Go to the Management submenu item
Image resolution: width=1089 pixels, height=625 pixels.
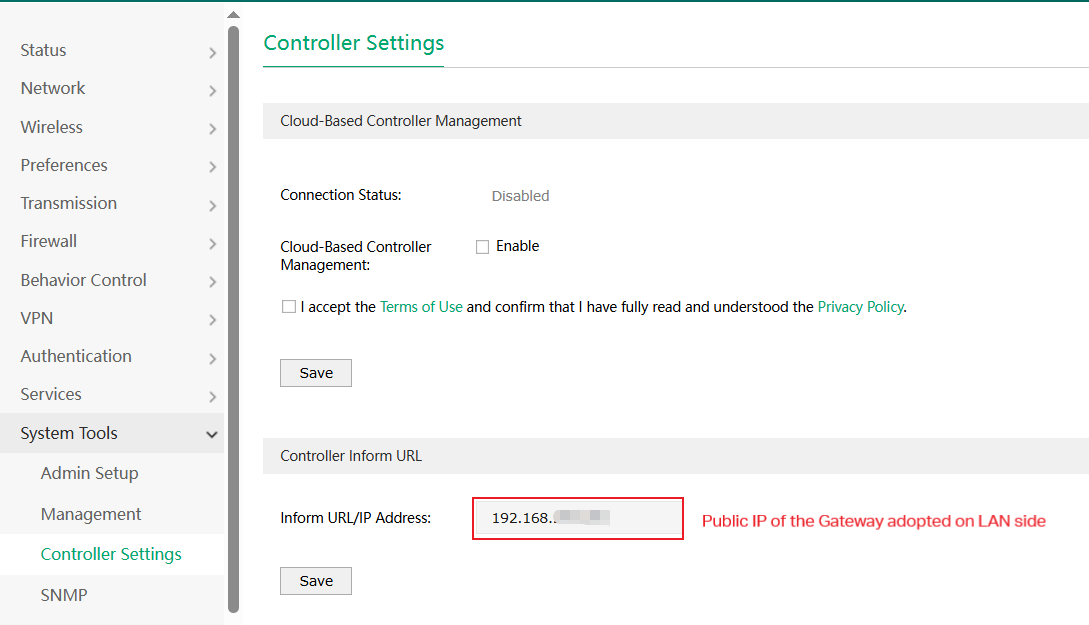[x=91, y=514]
